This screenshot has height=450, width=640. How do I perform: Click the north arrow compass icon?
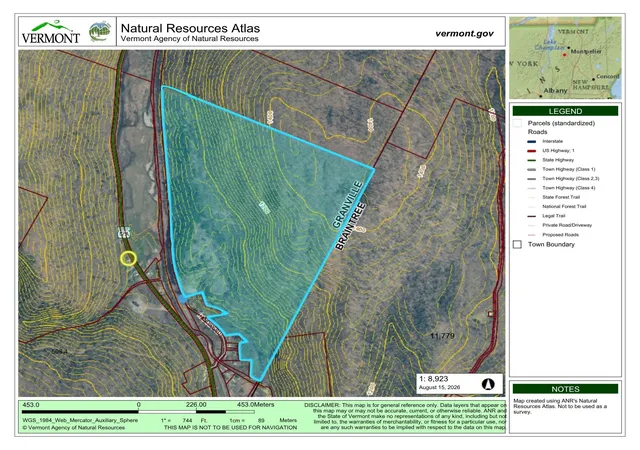488,384
